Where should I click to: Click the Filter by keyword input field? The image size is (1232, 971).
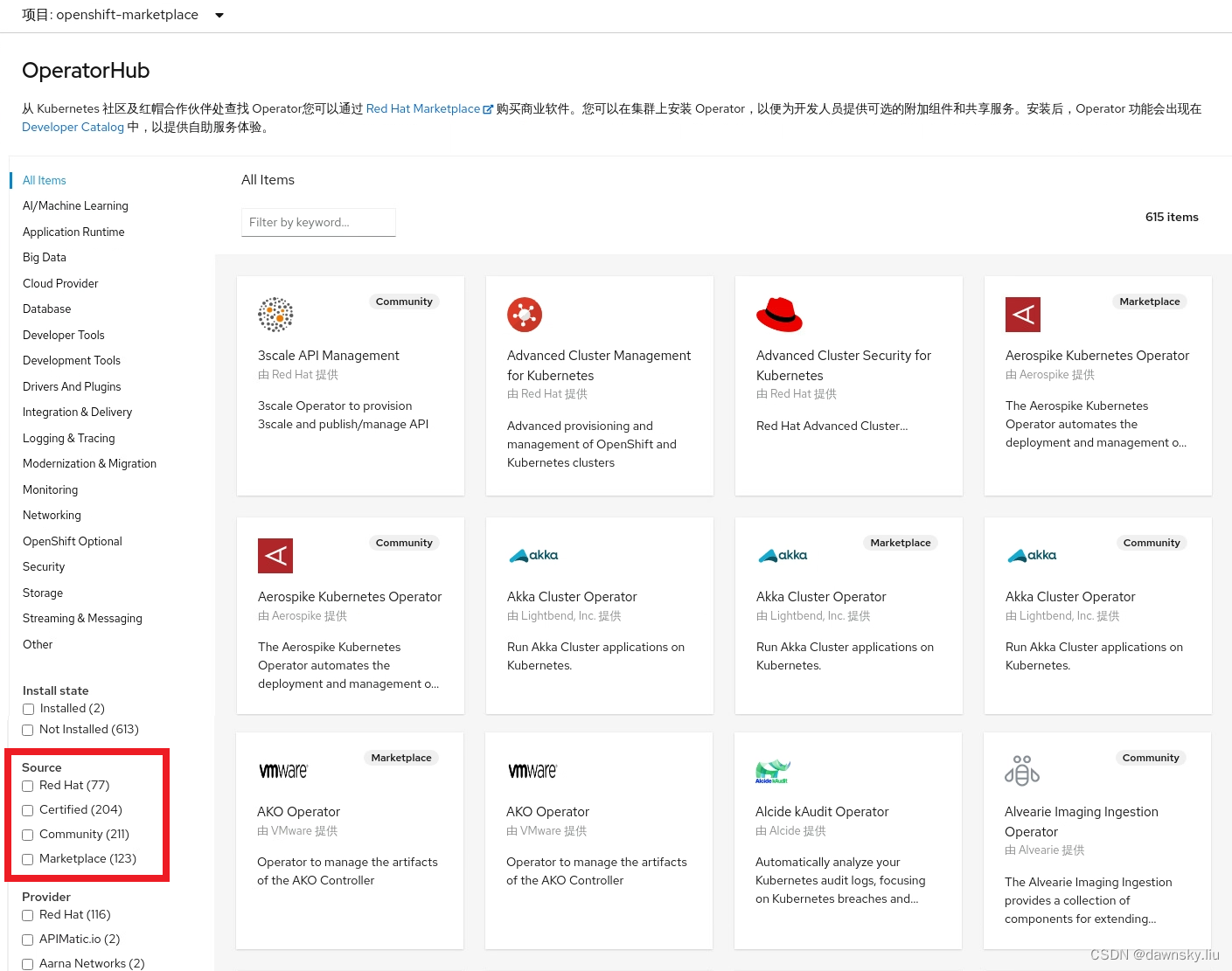(x=318, y=222)
